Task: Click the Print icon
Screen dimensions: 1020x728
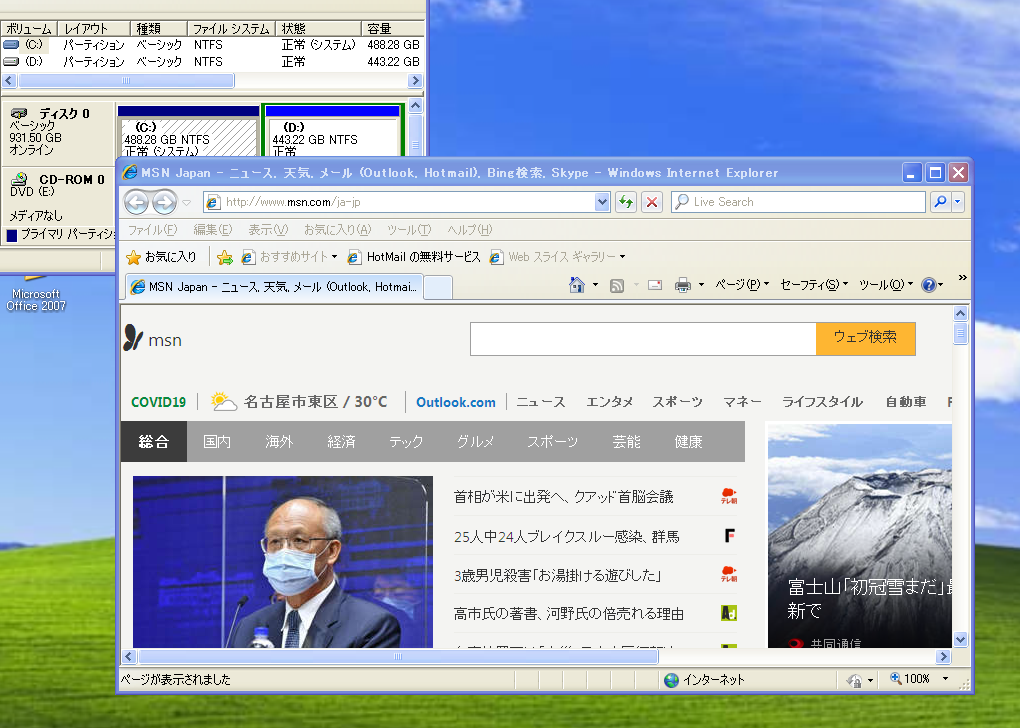Action: tap(682, 285)
